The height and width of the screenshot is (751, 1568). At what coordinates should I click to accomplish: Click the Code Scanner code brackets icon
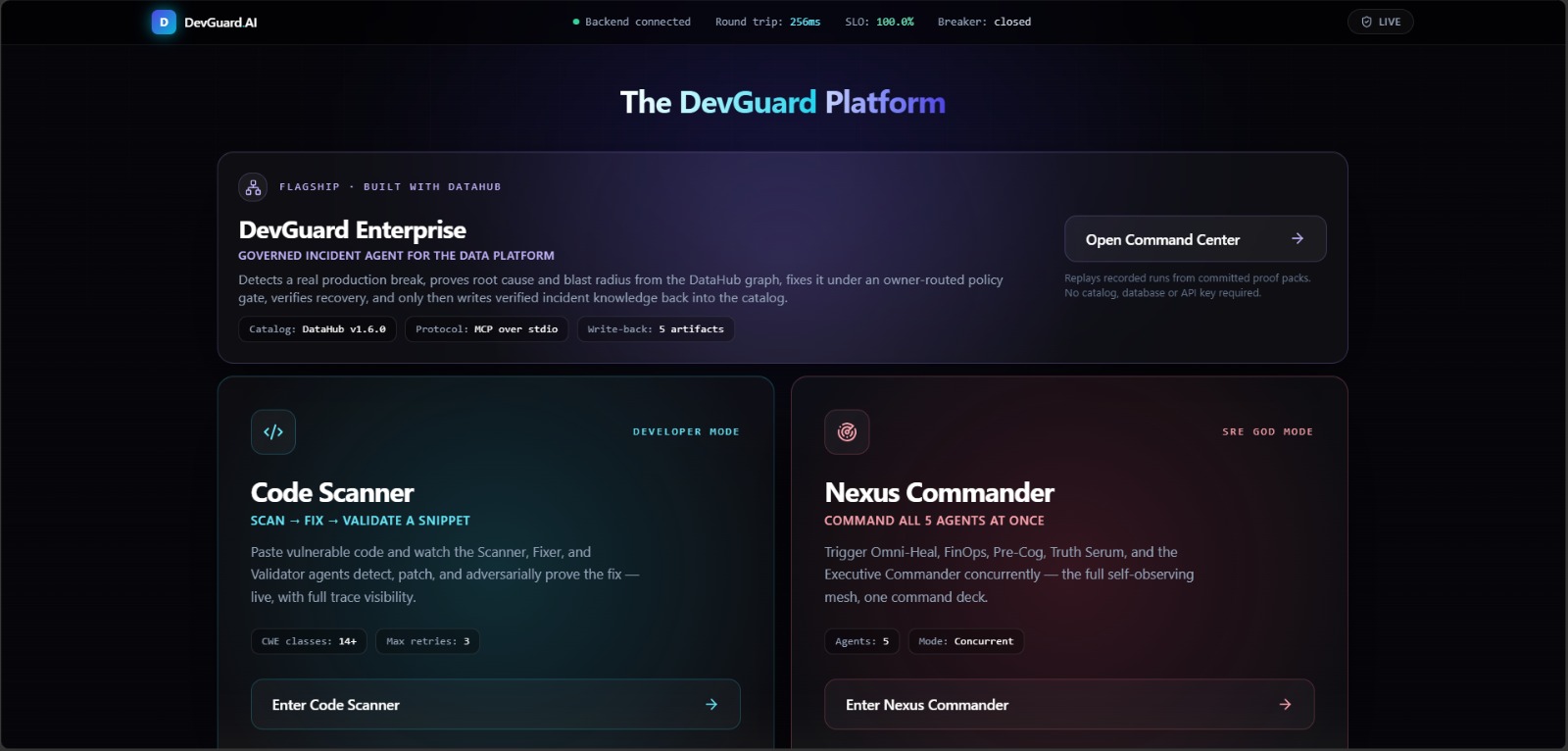coord(273,431)
